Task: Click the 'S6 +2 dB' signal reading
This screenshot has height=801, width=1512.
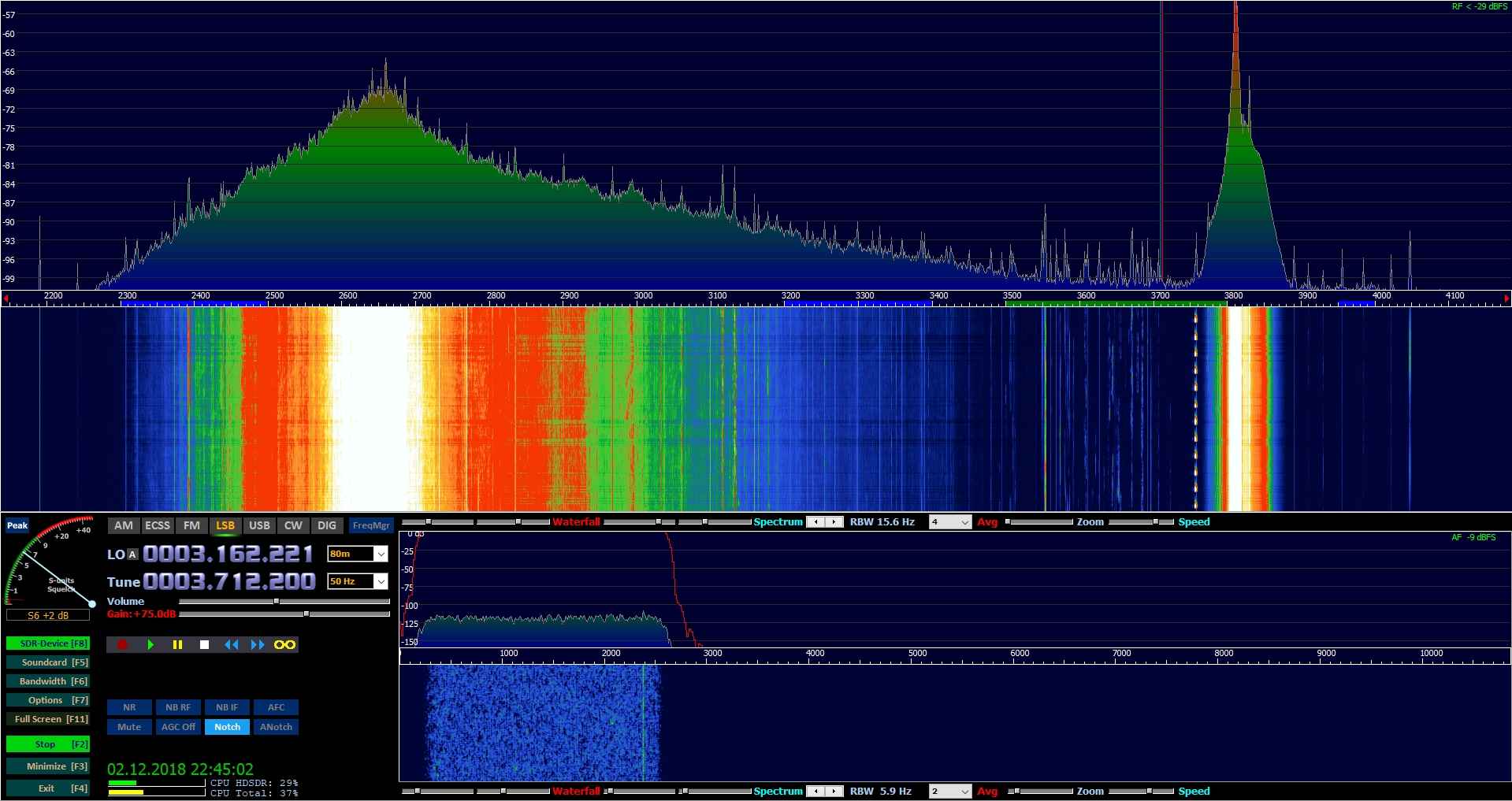Action: [48, 615]
